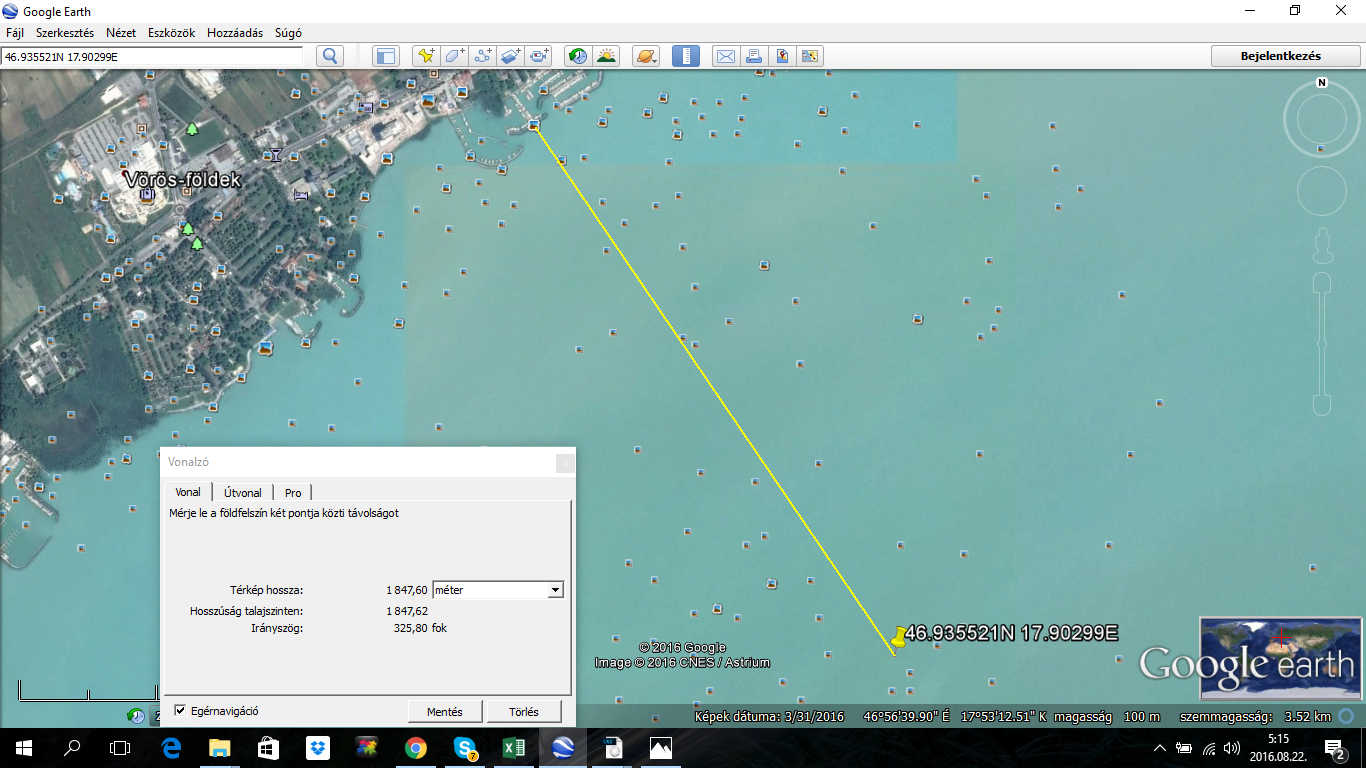Uncheck the Egérnavigáció checkbox
Screen dimensions: 1366x768
(x=180, y=711)
